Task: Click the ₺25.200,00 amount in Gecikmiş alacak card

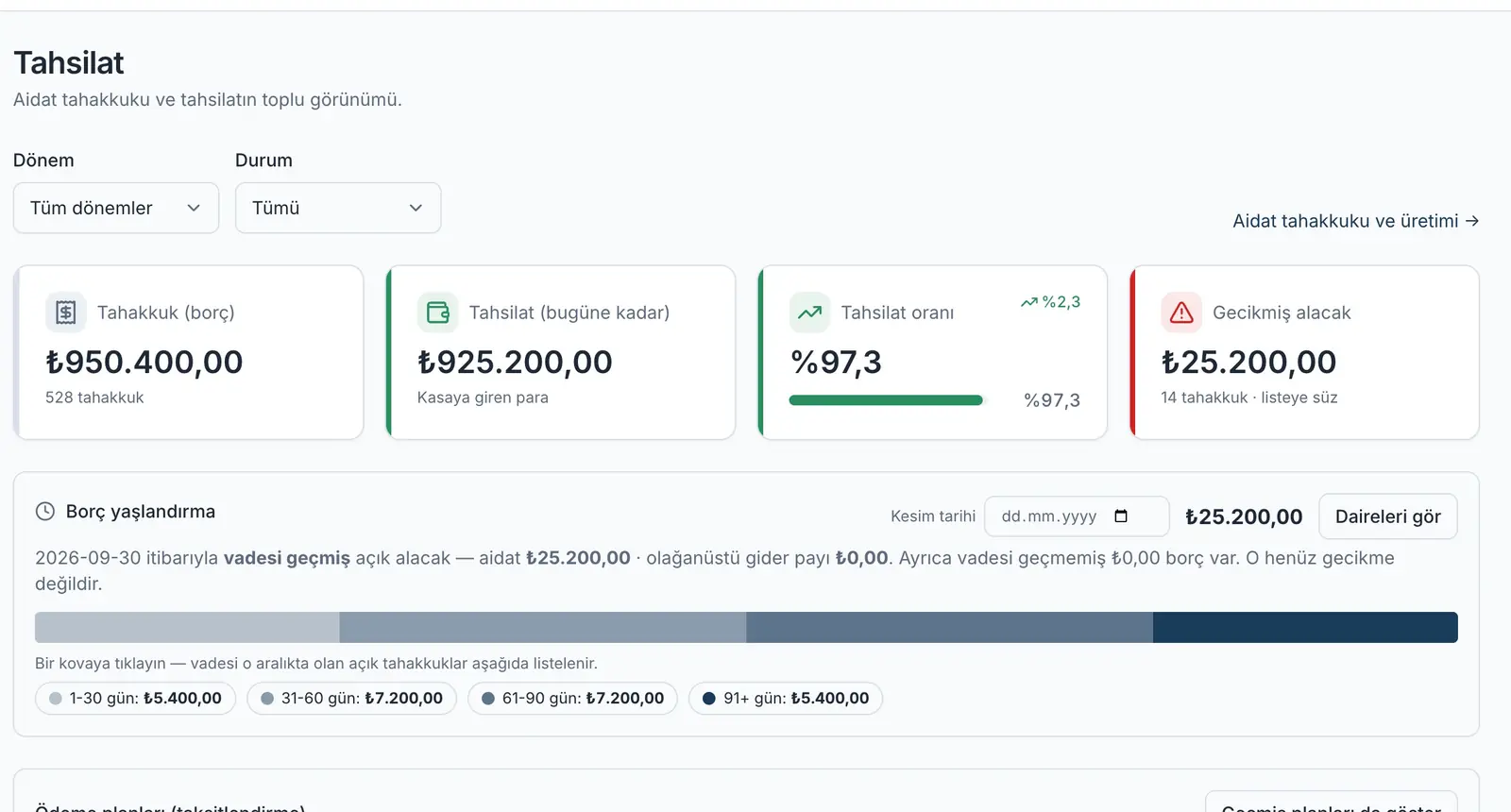Action: click(1248, 362)
